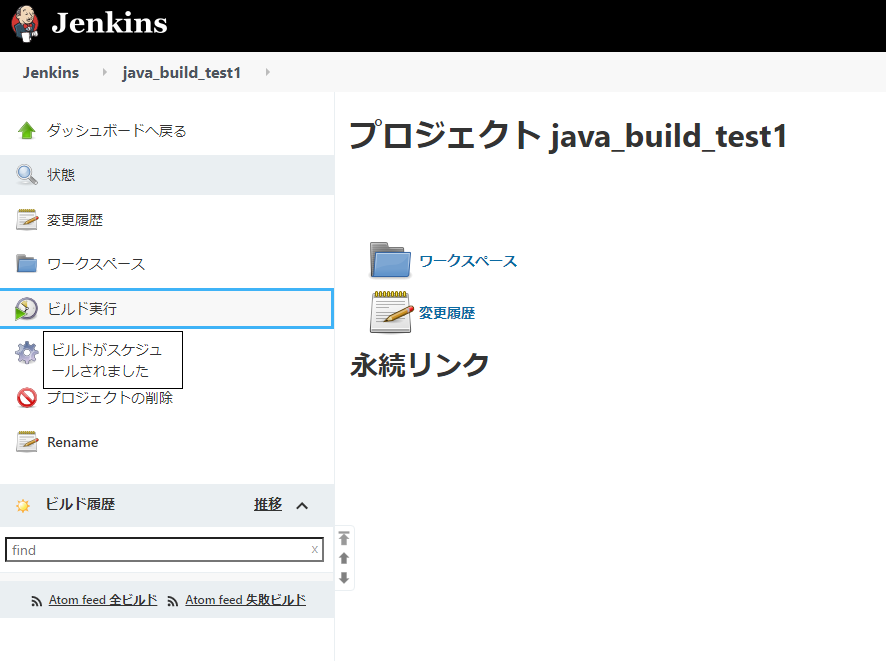The width and height of the screenshot is (886, 661).
Task: Open the 推移 build trend page
Action: click(x=268, y=505)
